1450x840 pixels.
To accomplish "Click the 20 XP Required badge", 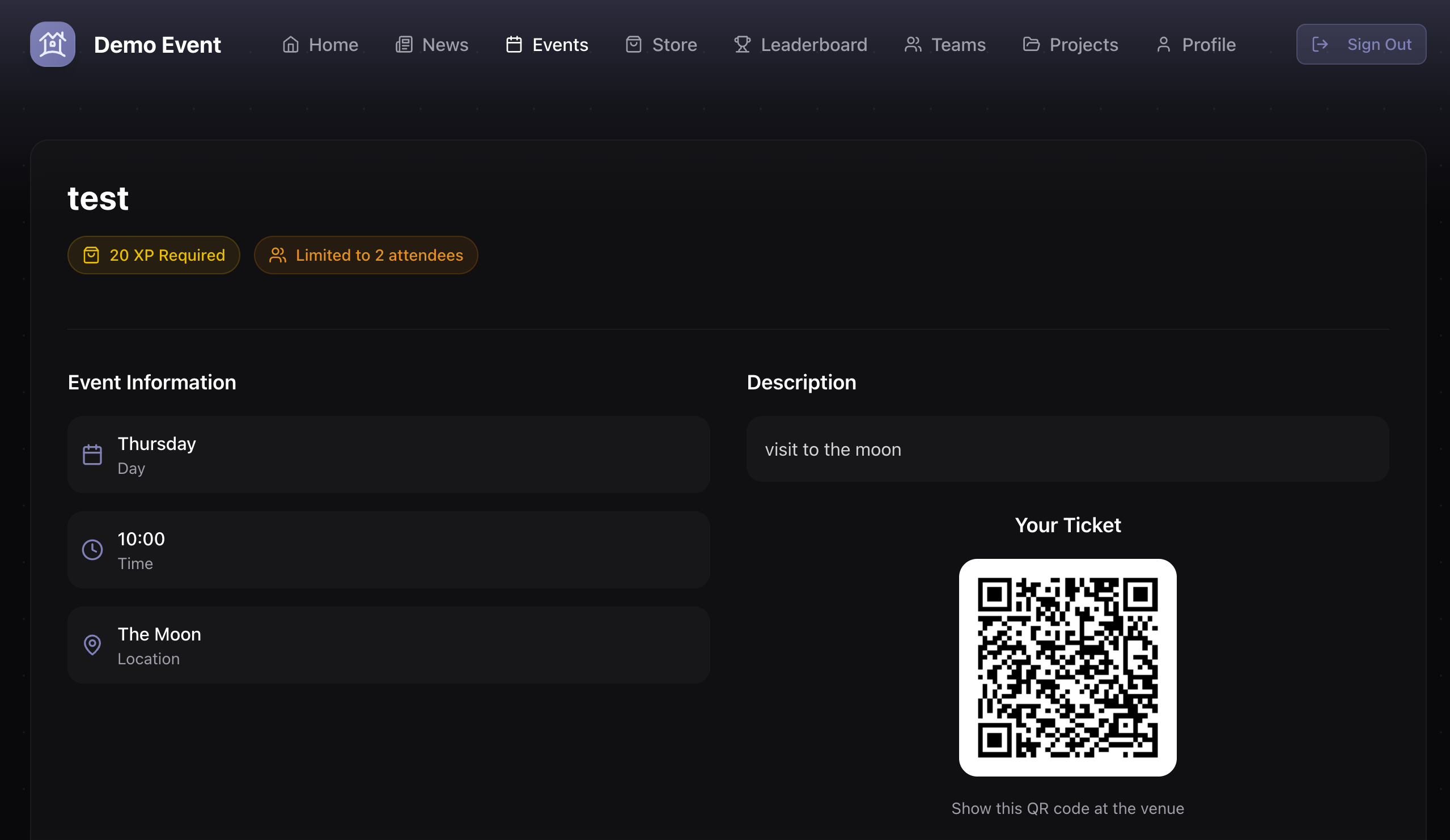I will pyautogui.click(x=154, y=255).
